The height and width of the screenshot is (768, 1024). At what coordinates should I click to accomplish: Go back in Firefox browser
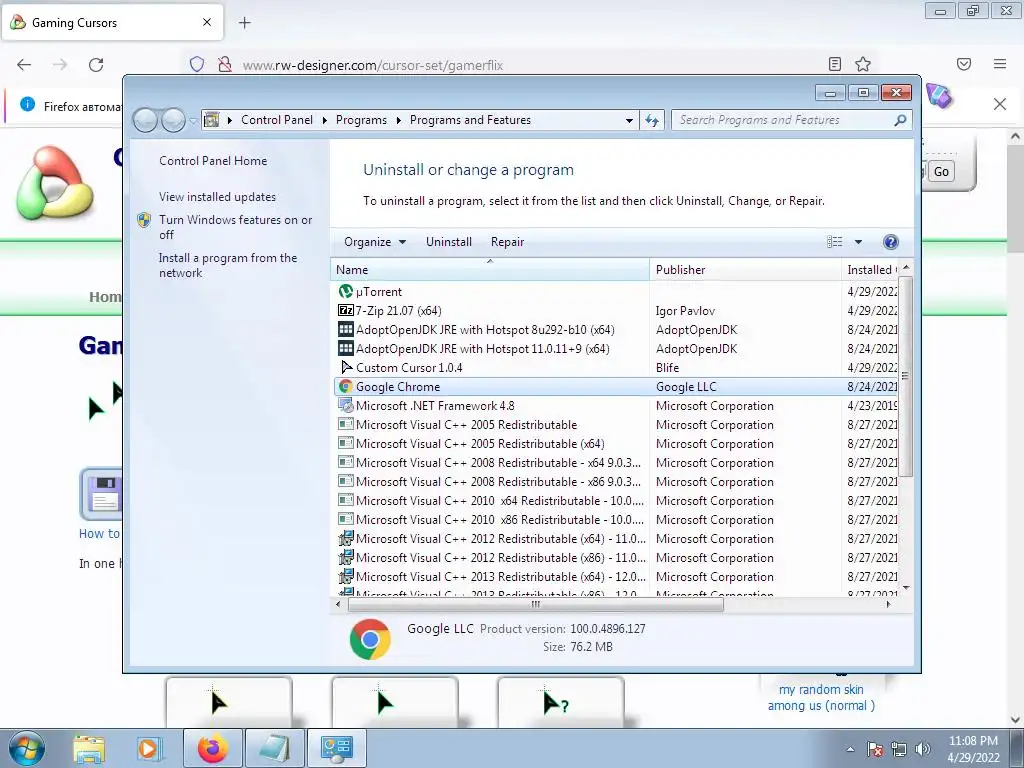point(24,65)
